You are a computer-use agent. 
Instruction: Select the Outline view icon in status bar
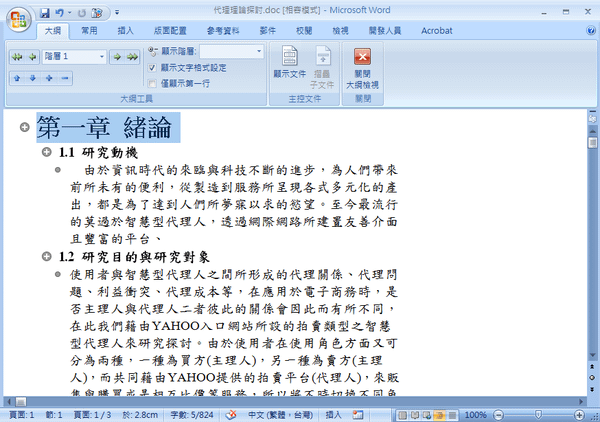(x=439, y=415)
